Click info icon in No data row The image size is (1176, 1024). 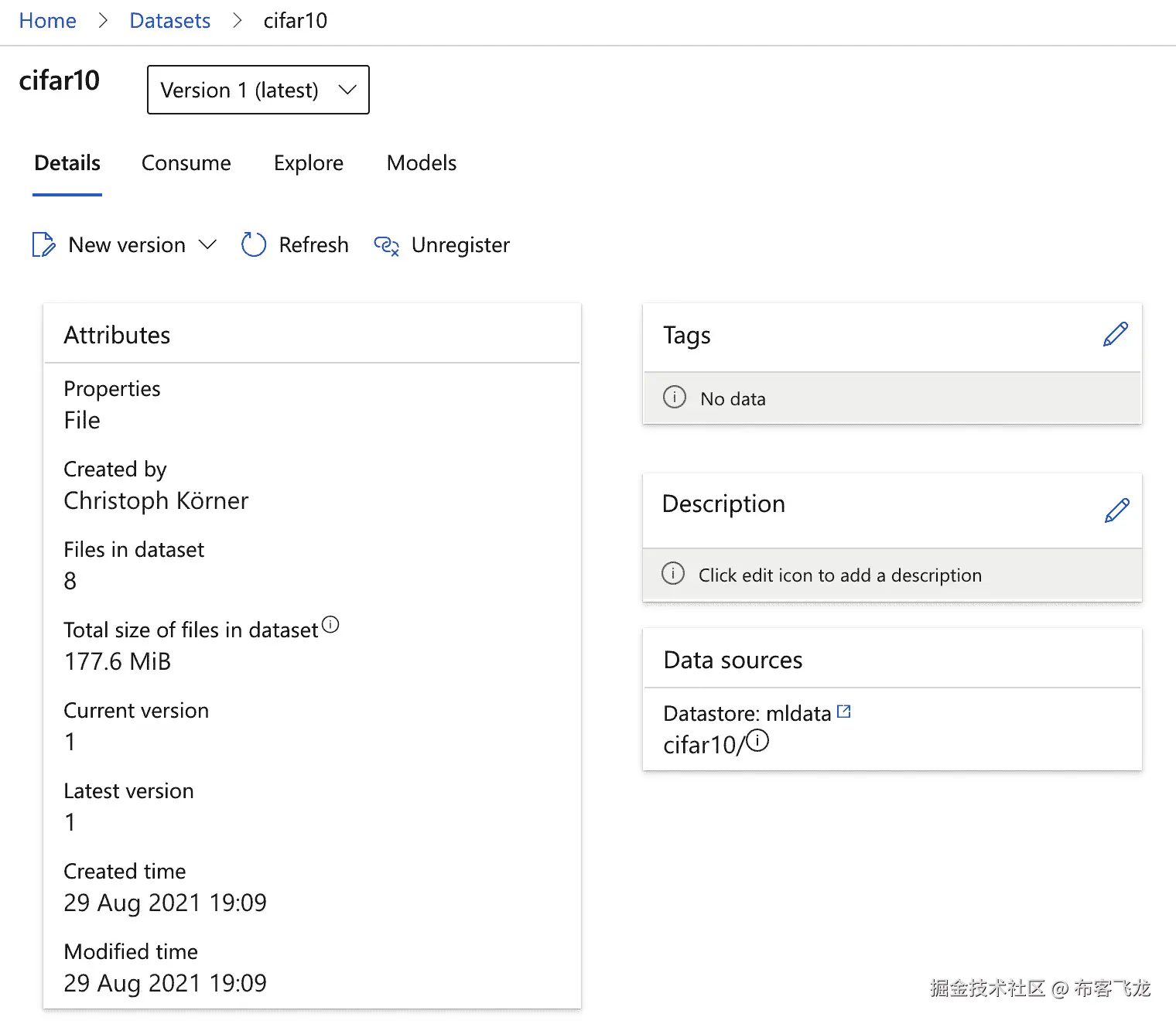[675, 398]
